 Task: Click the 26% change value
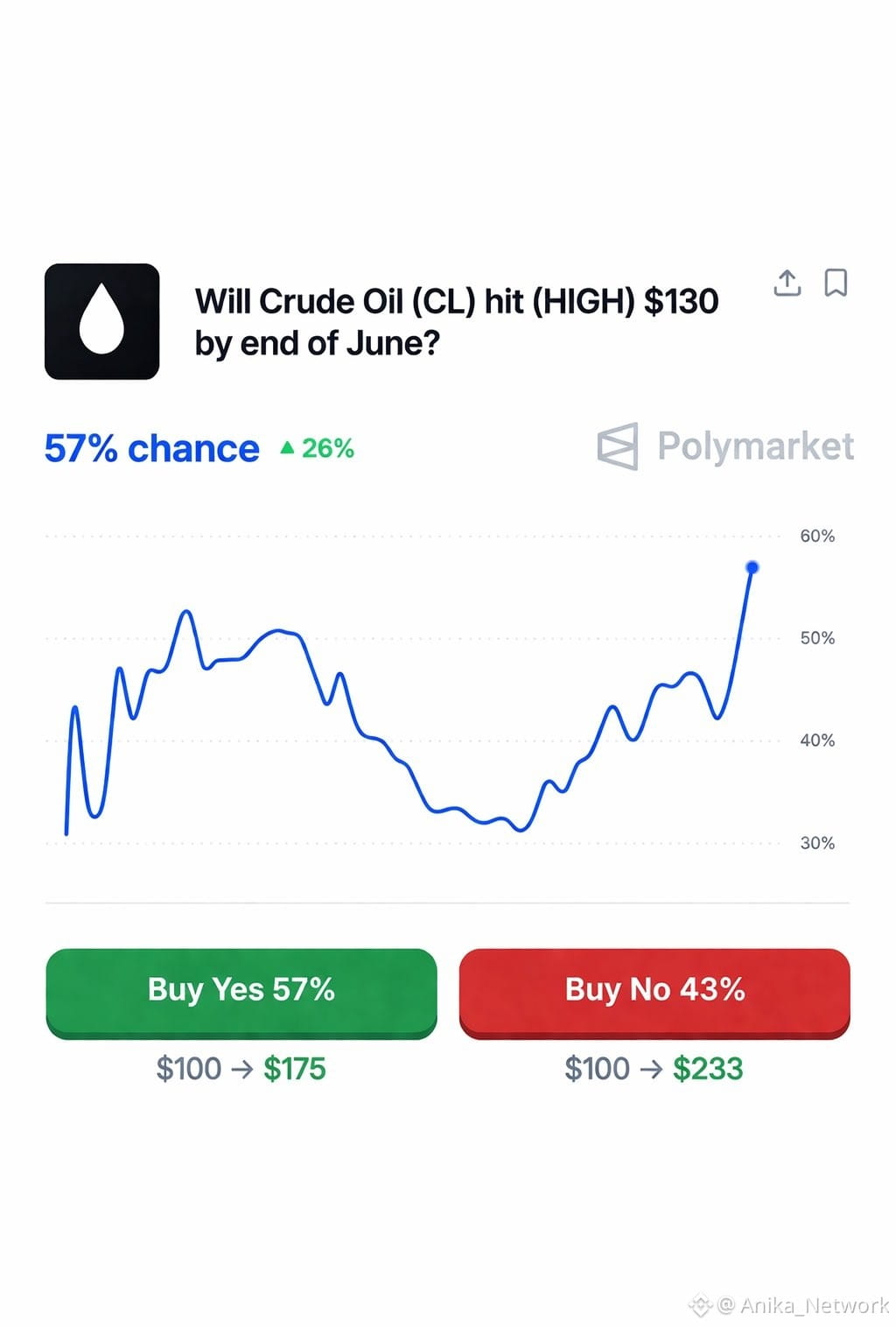click(x=328, y=448)
